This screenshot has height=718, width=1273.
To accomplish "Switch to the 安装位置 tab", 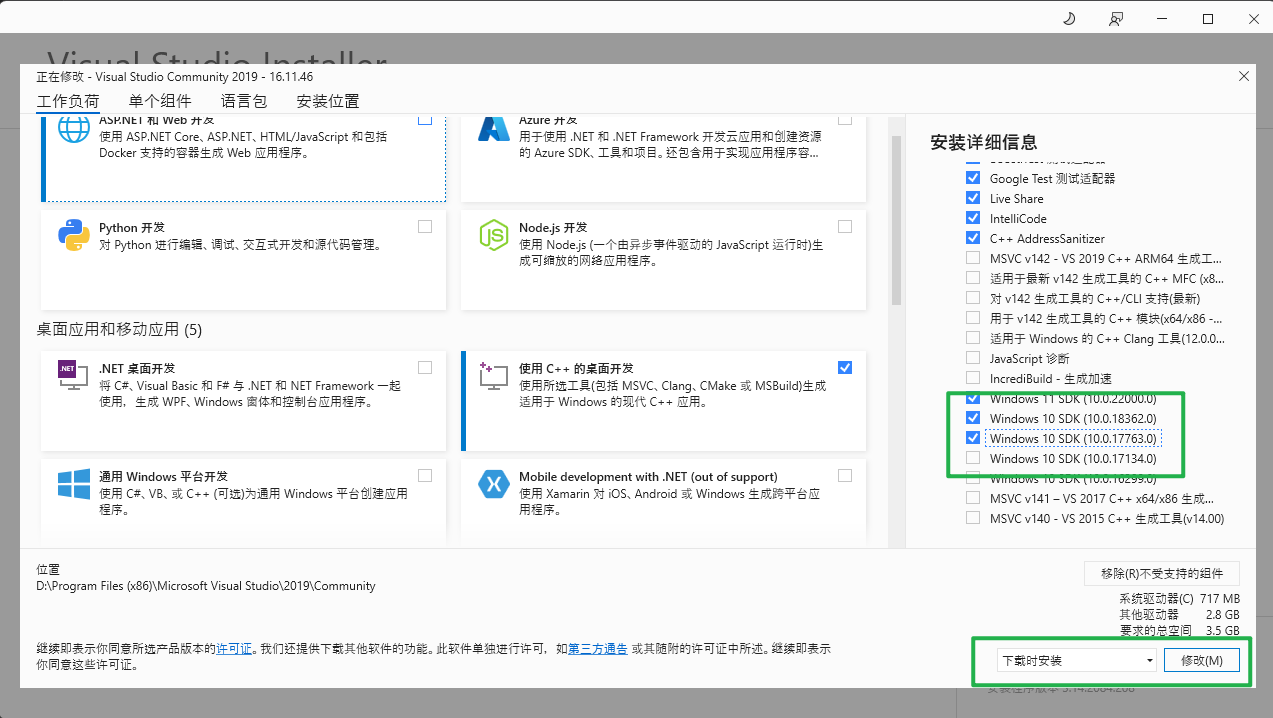I will pos(328,101).
